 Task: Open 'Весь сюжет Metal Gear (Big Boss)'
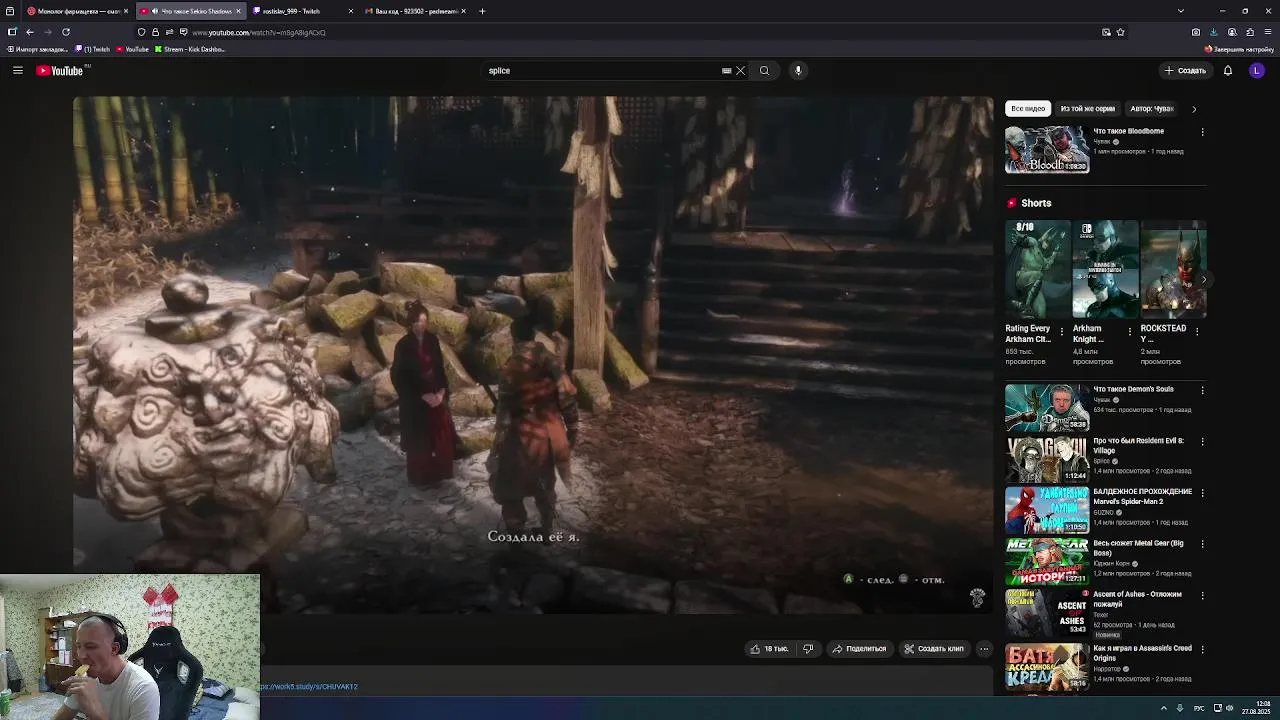(x=1047, y=562)
